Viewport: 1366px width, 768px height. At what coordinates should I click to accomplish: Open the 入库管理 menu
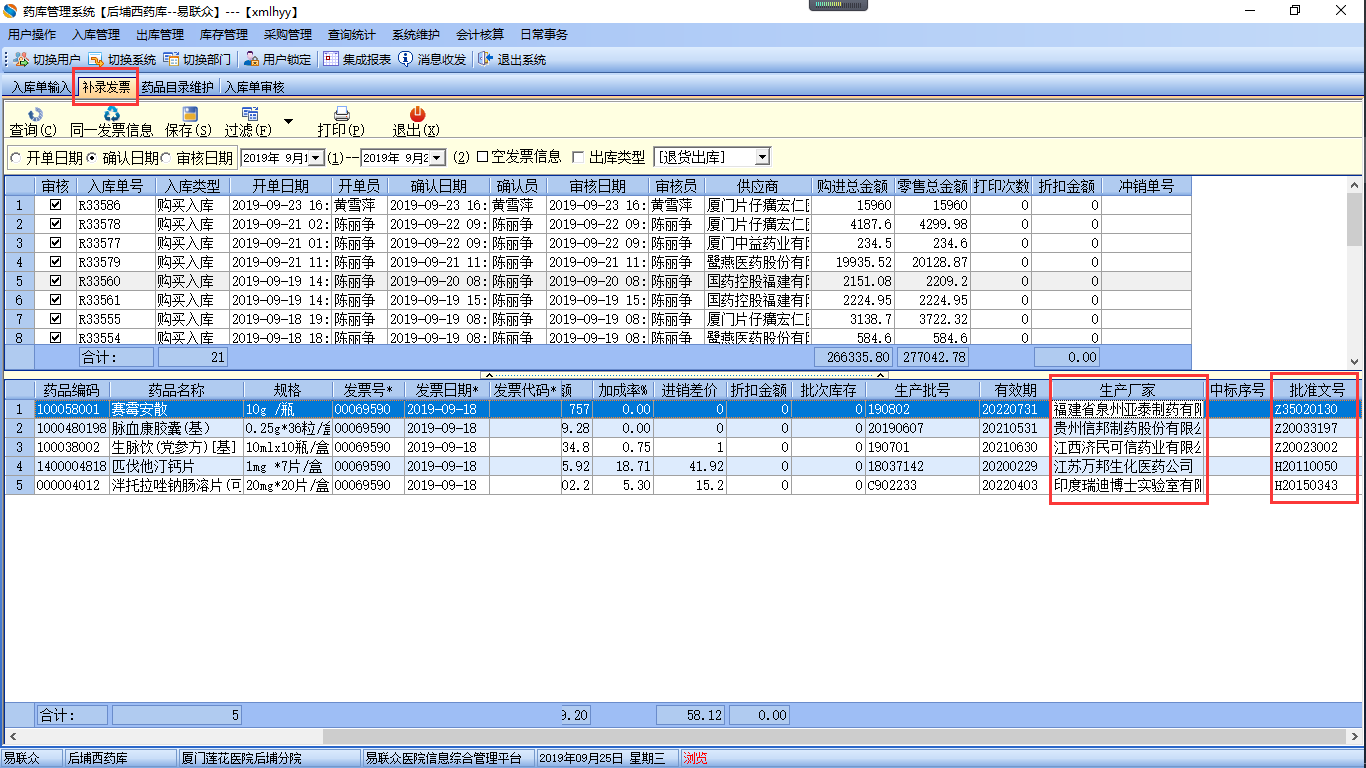96,35
